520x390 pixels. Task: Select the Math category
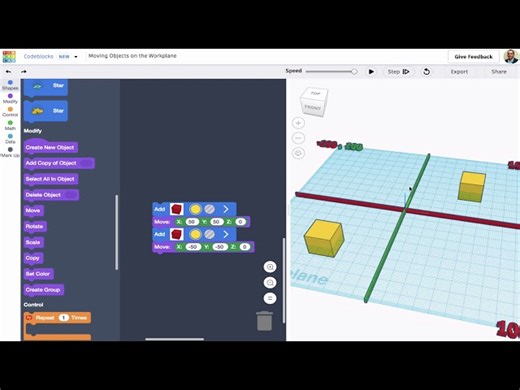tap(10, 125)
